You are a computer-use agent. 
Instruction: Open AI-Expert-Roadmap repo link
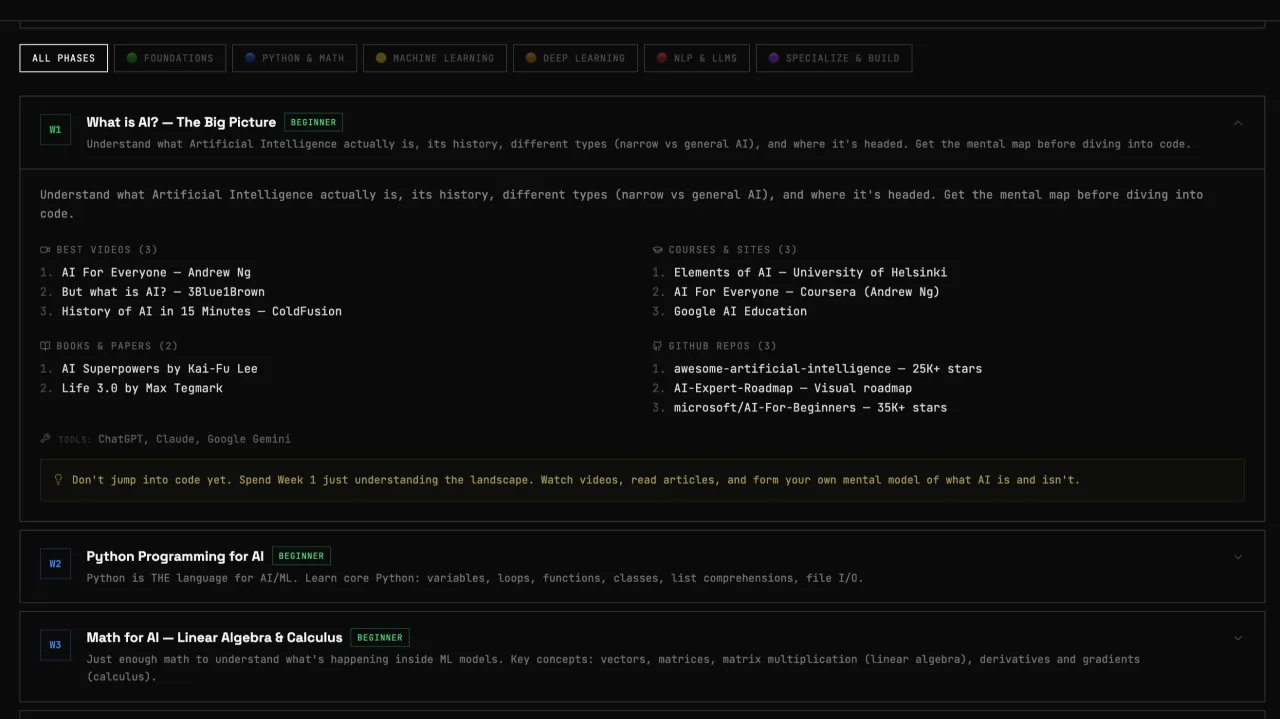[792, 388]
